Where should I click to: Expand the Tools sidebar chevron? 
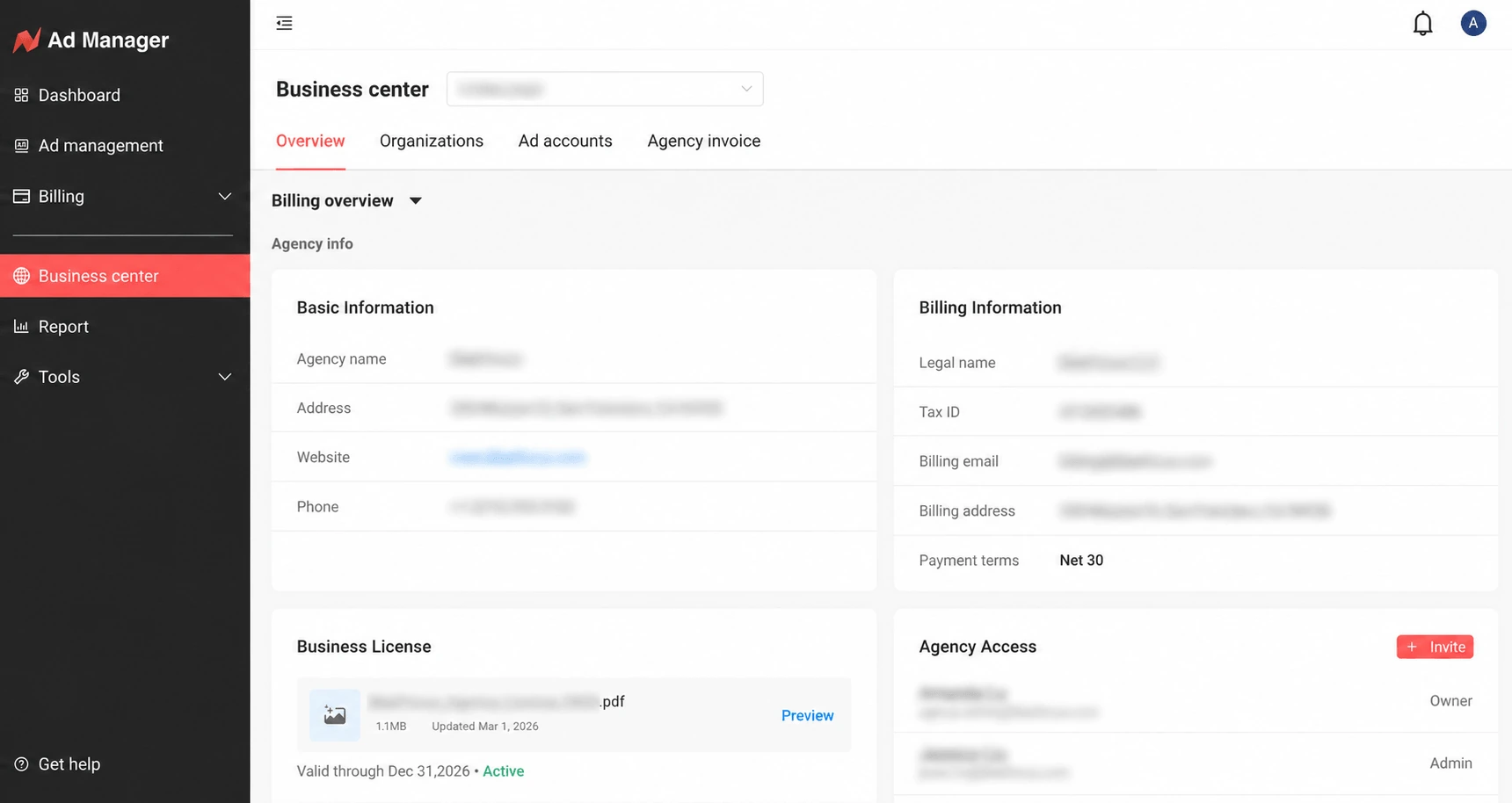pyautogui.click(x=225, y=377)
